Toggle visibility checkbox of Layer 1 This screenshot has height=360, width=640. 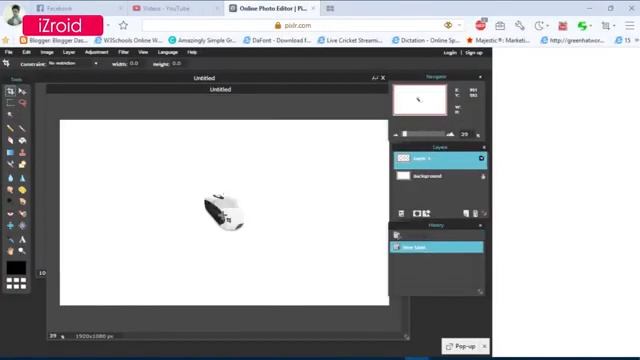coord(481,158)
